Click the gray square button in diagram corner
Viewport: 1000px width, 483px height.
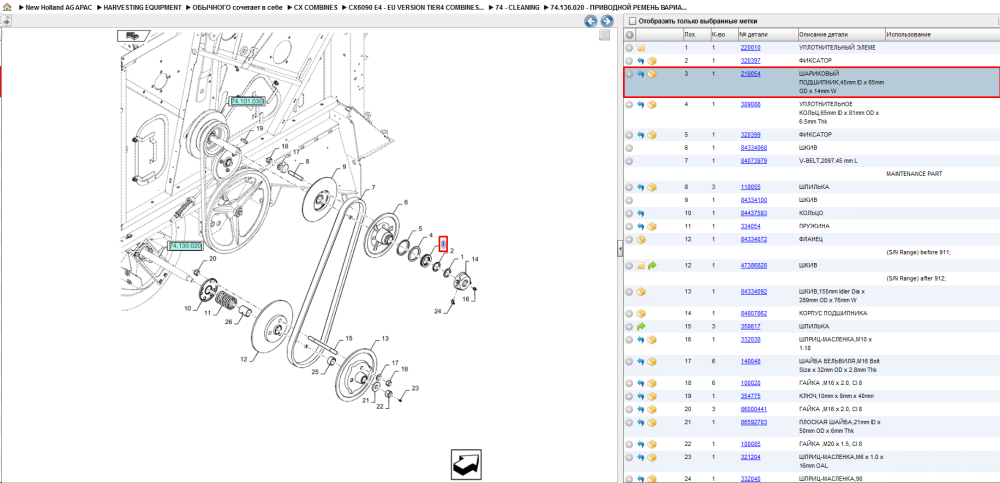click(605, 36)
